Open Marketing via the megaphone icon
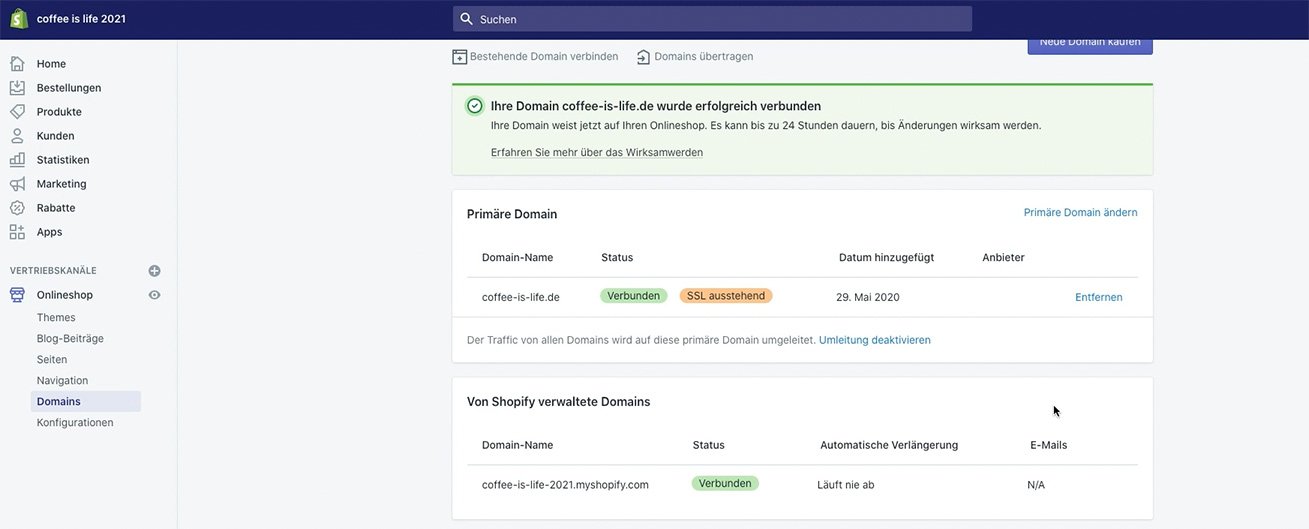 [17, 184]
